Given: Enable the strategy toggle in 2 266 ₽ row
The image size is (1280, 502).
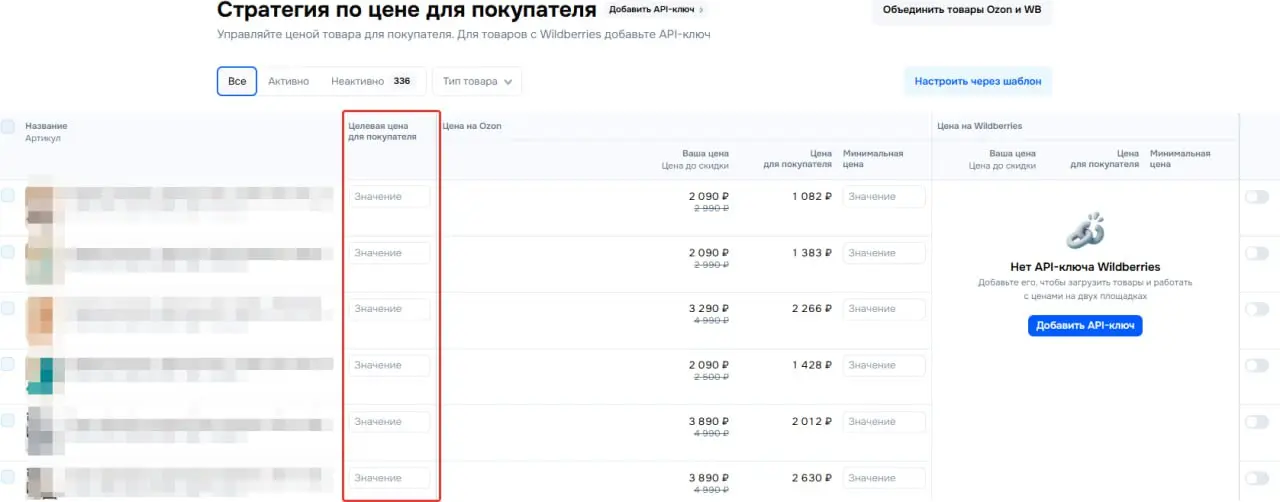Looking at the screenshot, I should pos(1256,309).
